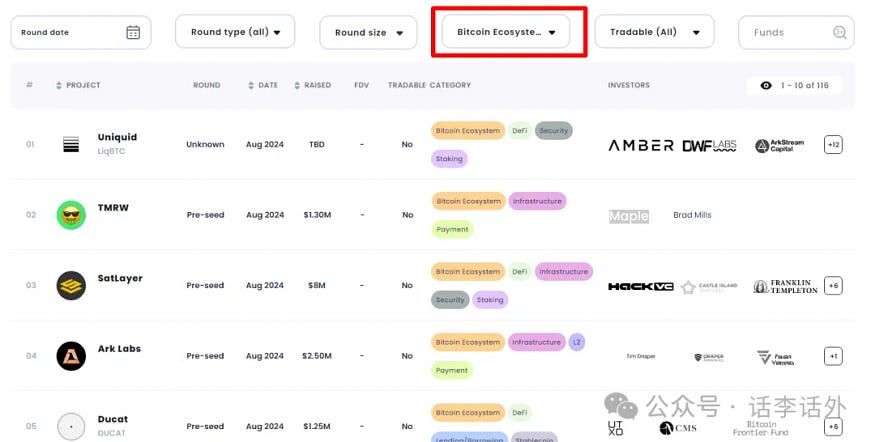Click the Brad Mills investor name

692,215
